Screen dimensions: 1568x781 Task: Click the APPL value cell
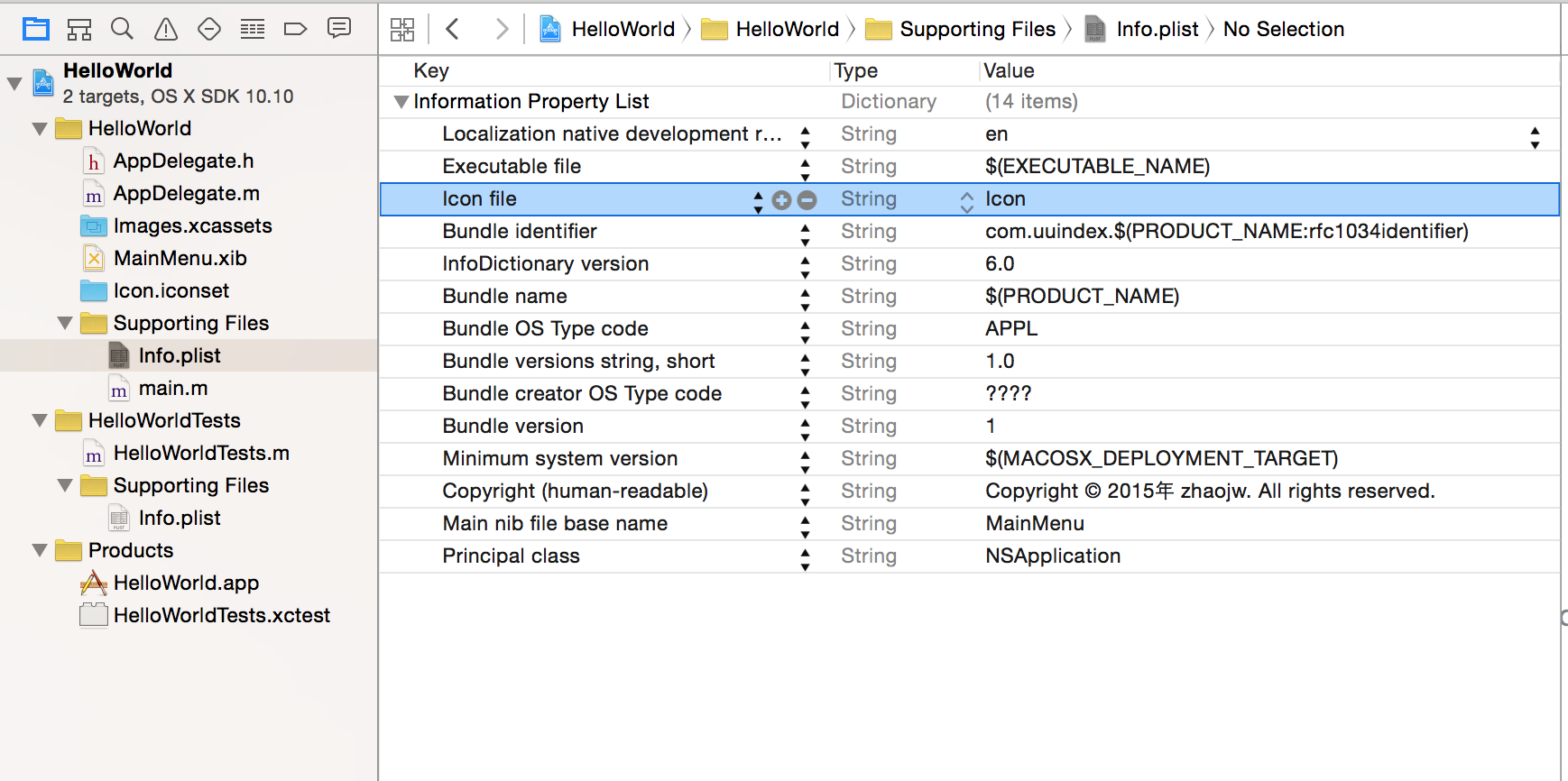[1011, 329]
